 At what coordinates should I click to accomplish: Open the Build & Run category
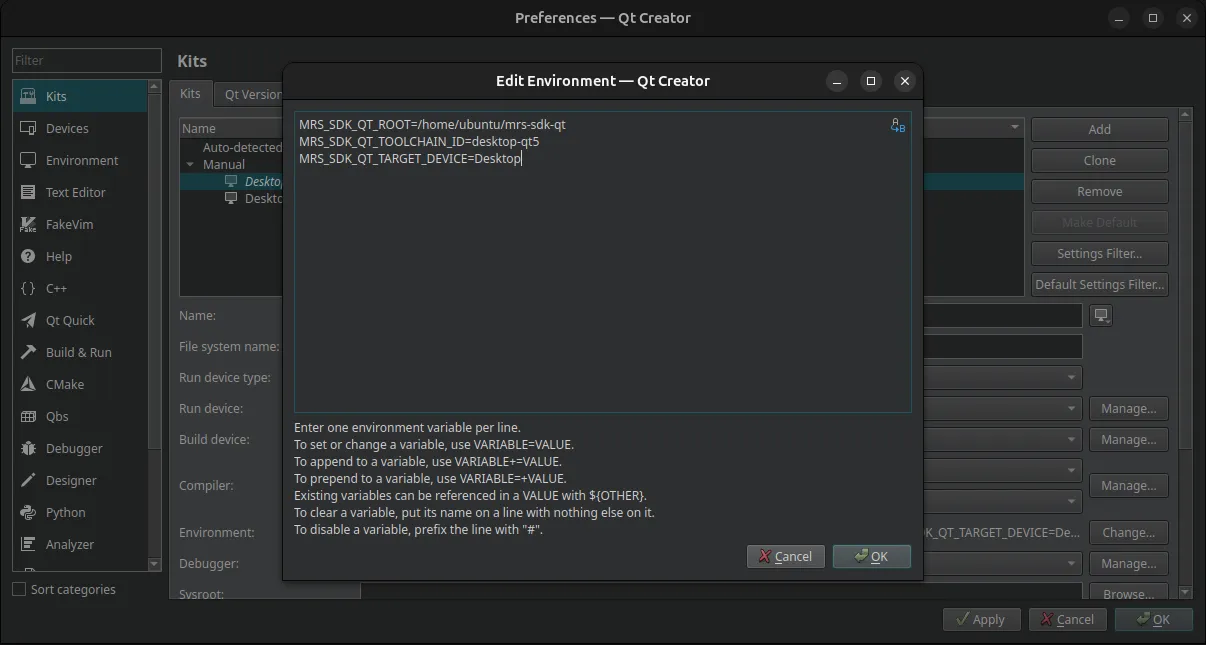click(x=80, y=352)
